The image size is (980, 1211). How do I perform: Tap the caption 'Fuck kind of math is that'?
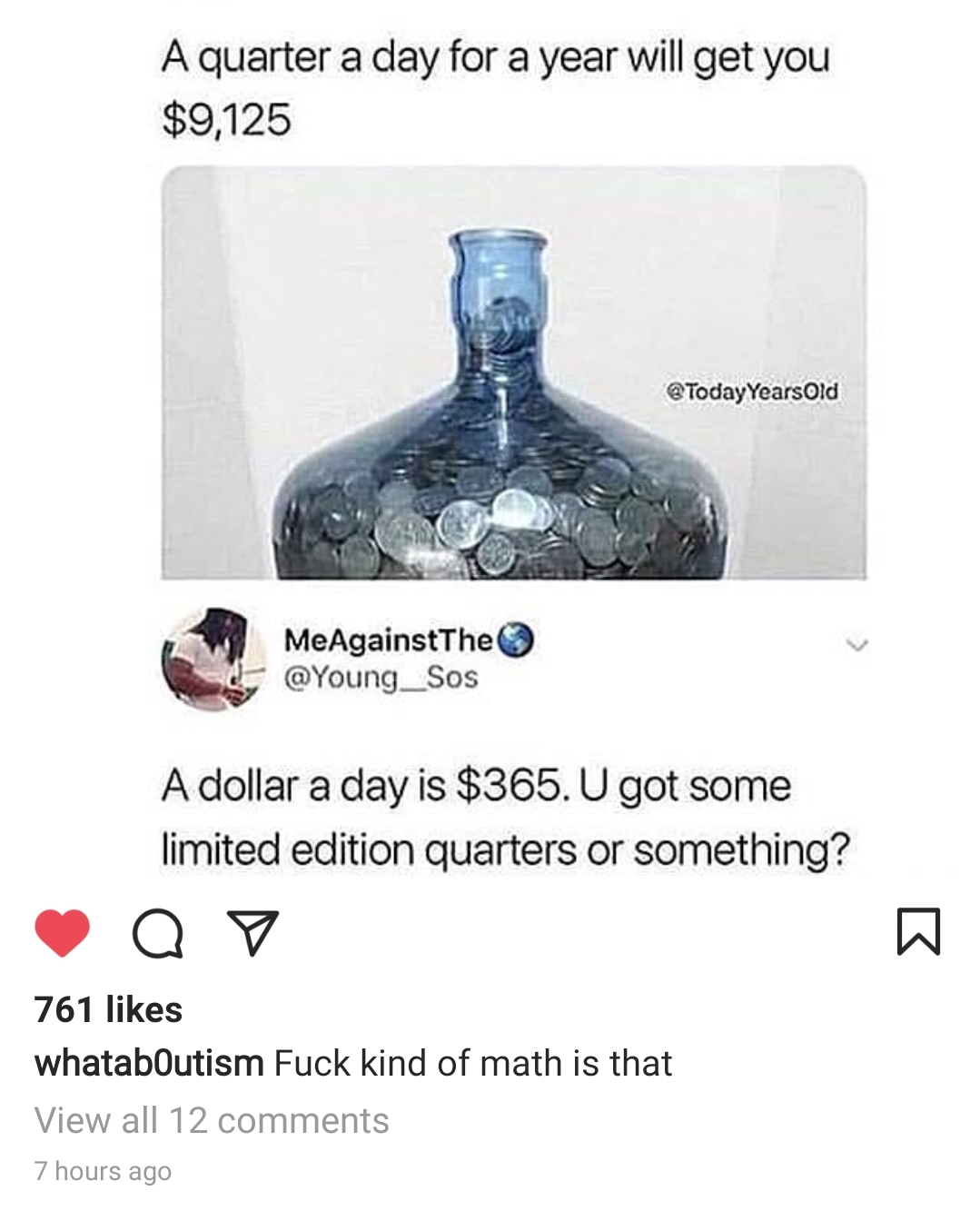click(x=473, y=1063)
